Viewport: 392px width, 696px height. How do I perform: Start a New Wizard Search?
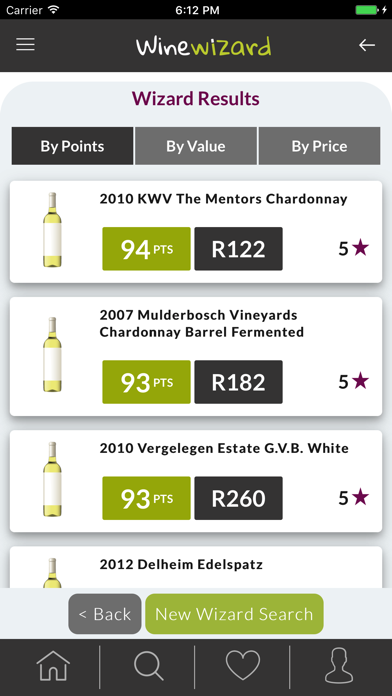tap(234, 614)
